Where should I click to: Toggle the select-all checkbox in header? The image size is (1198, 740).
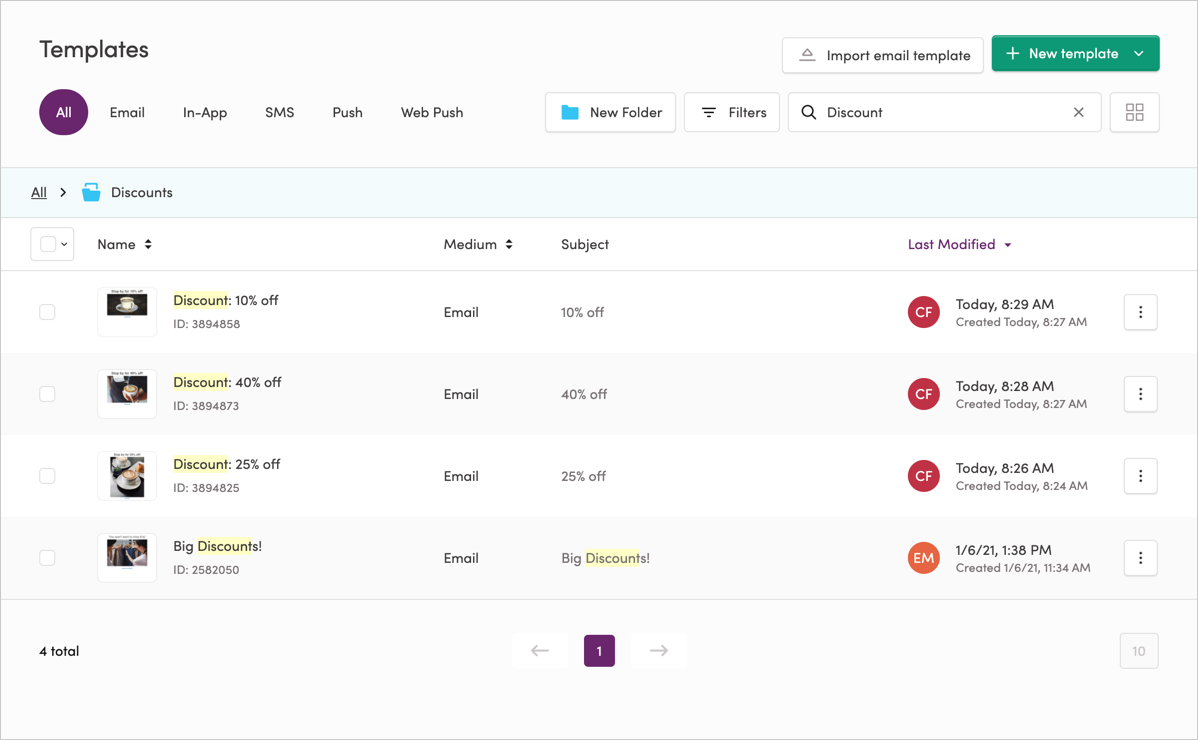coord(47,244)
